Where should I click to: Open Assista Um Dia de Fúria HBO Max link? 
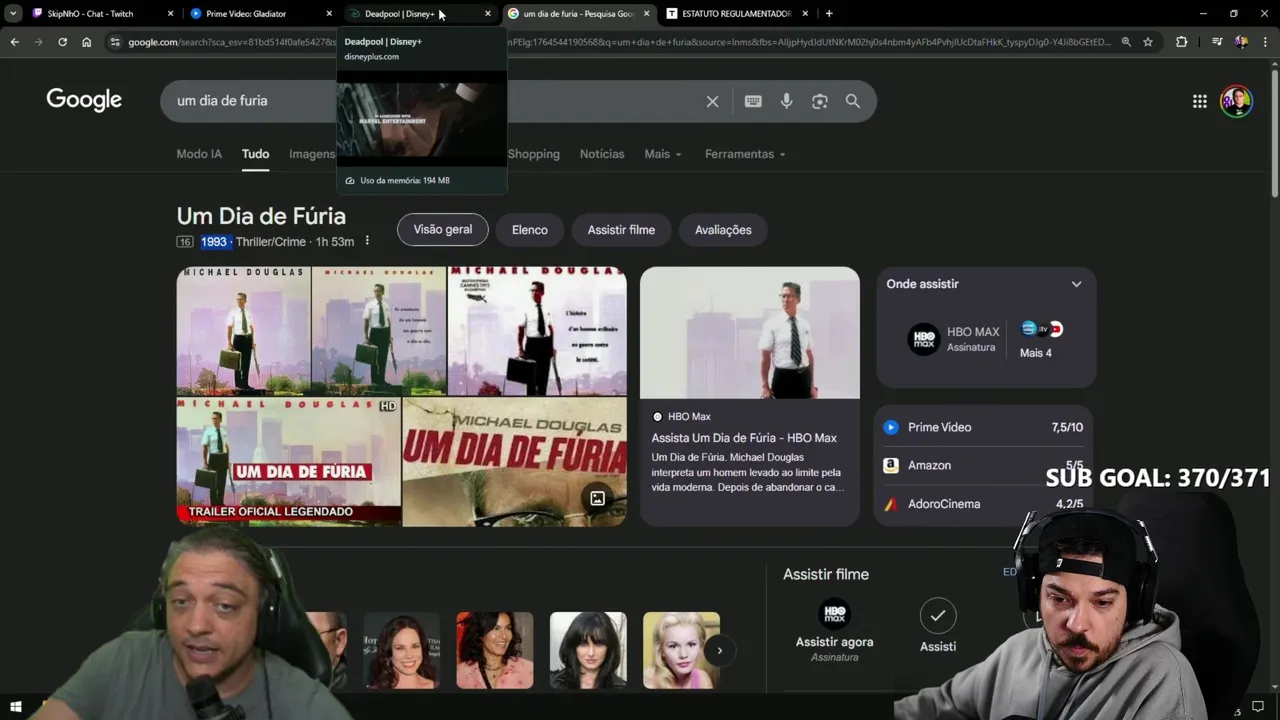pyautogui.click(x=744, y=438)
